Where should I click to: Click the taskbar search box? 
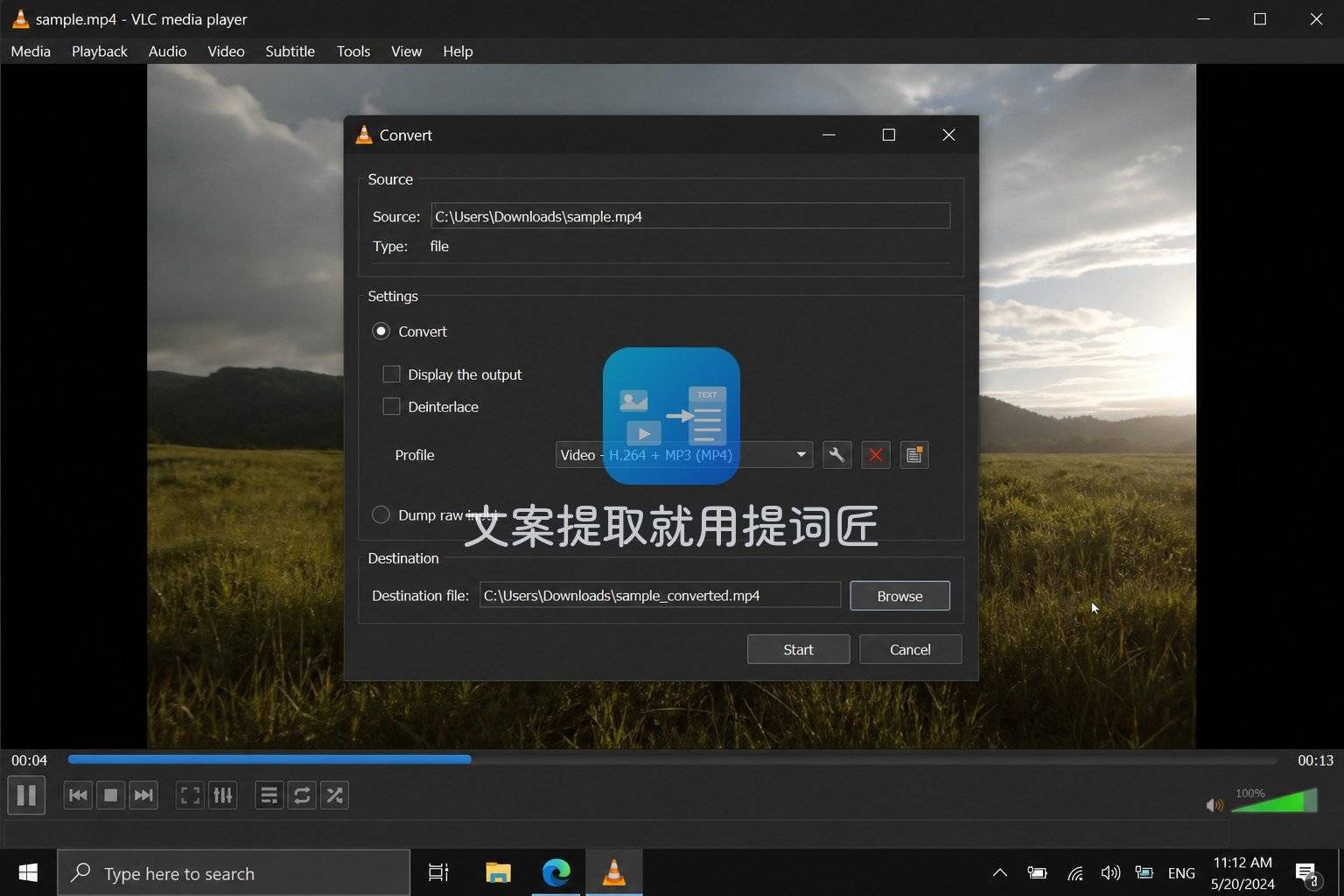234,872
